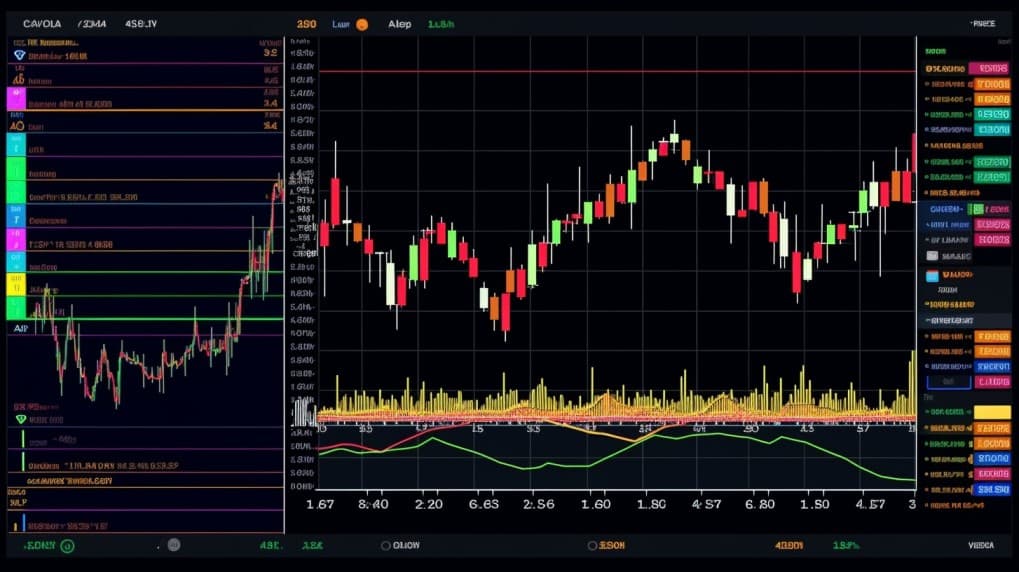Screen dimensions: 1019x572
Task: Click the AIP label under the colored tiles
Action: tap(21, 328)
